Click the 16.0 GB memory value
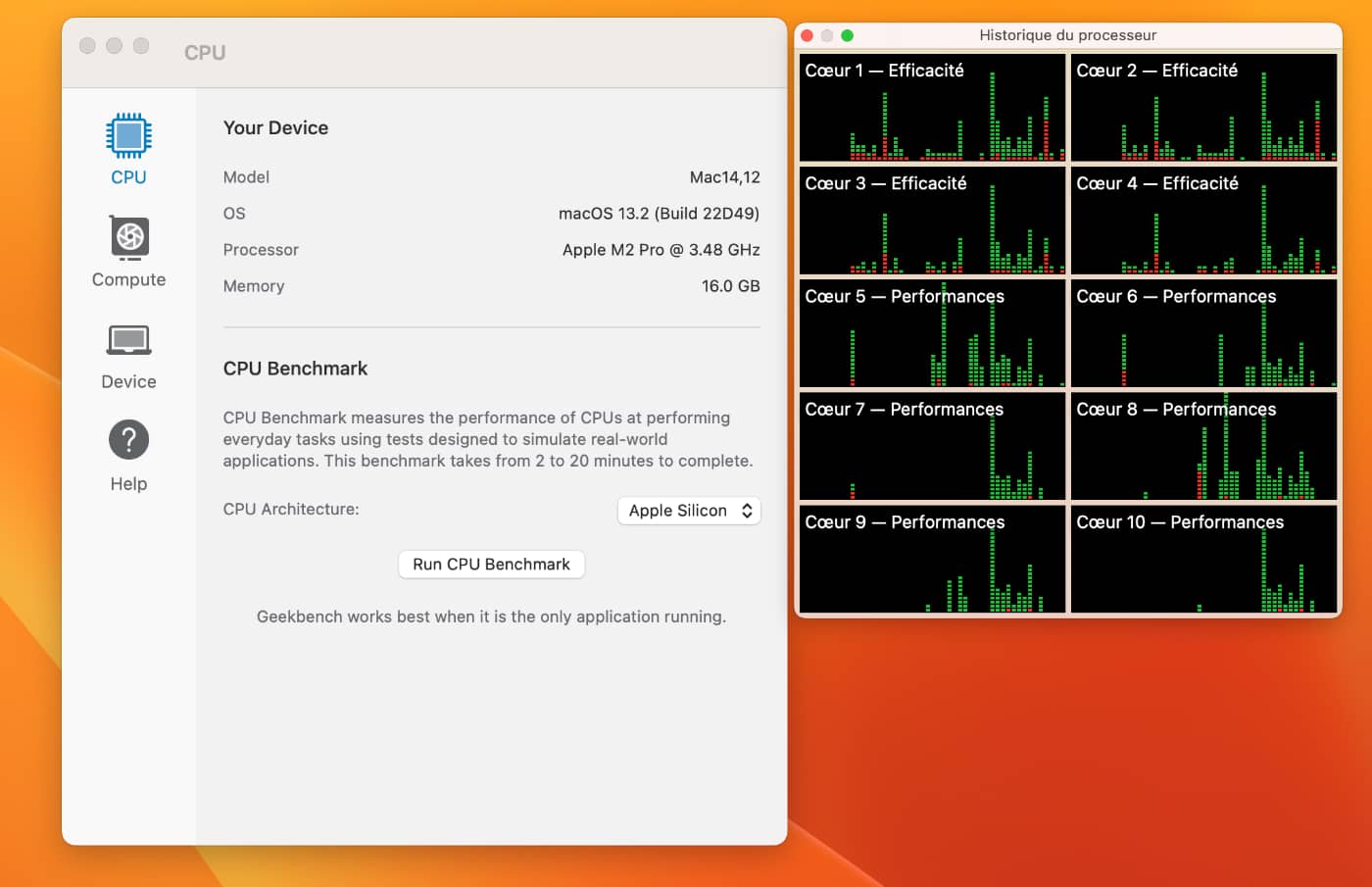Screen dimensions: 1372x887 (x=730, y=286)
